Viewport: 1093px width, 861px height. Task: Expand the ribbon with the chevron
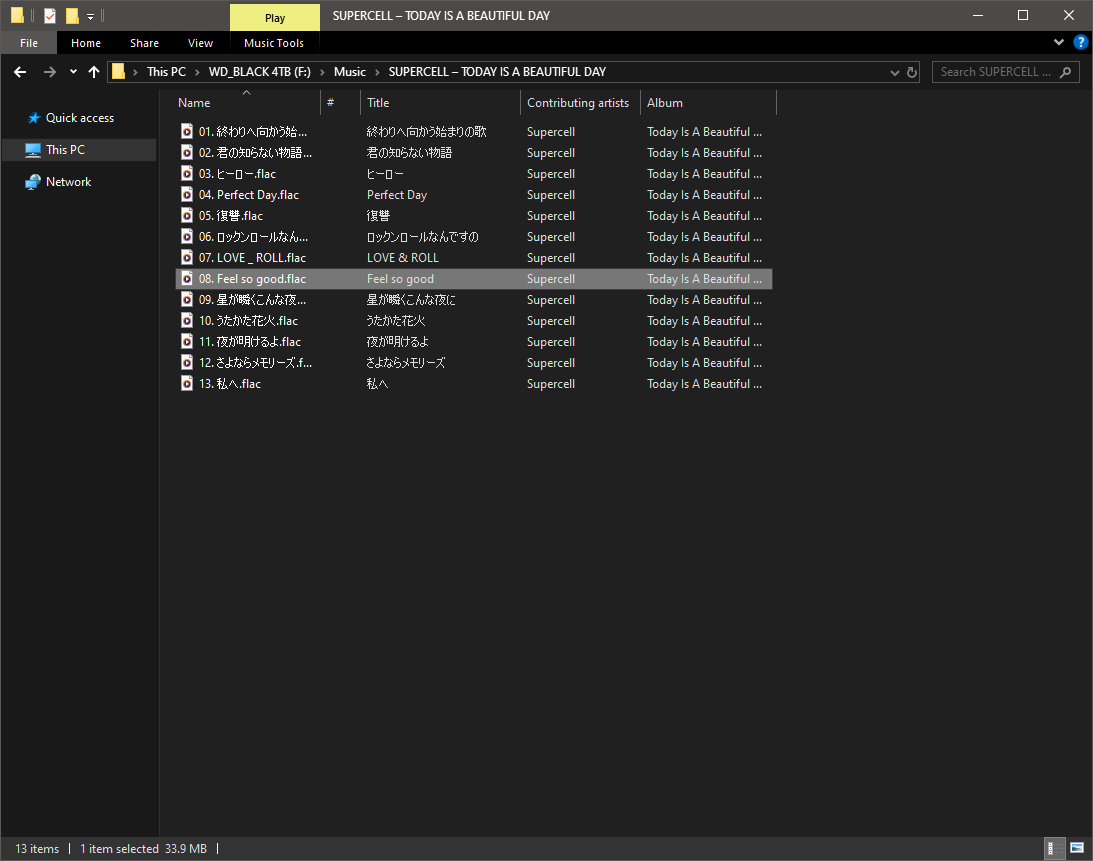click(1059, 43)
